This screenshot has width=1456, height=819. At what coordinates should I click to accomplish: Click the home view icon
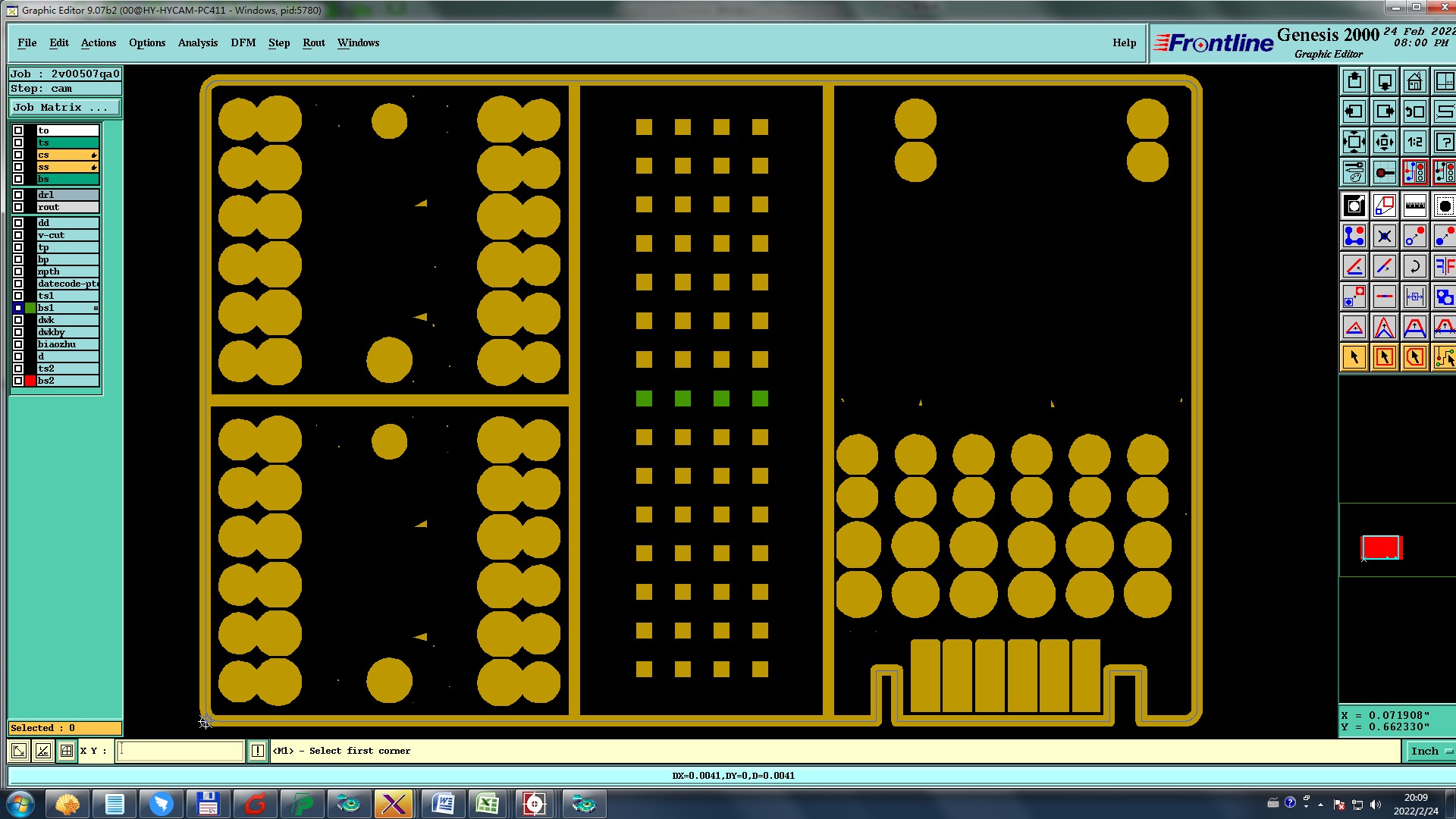click(1414, 81)
